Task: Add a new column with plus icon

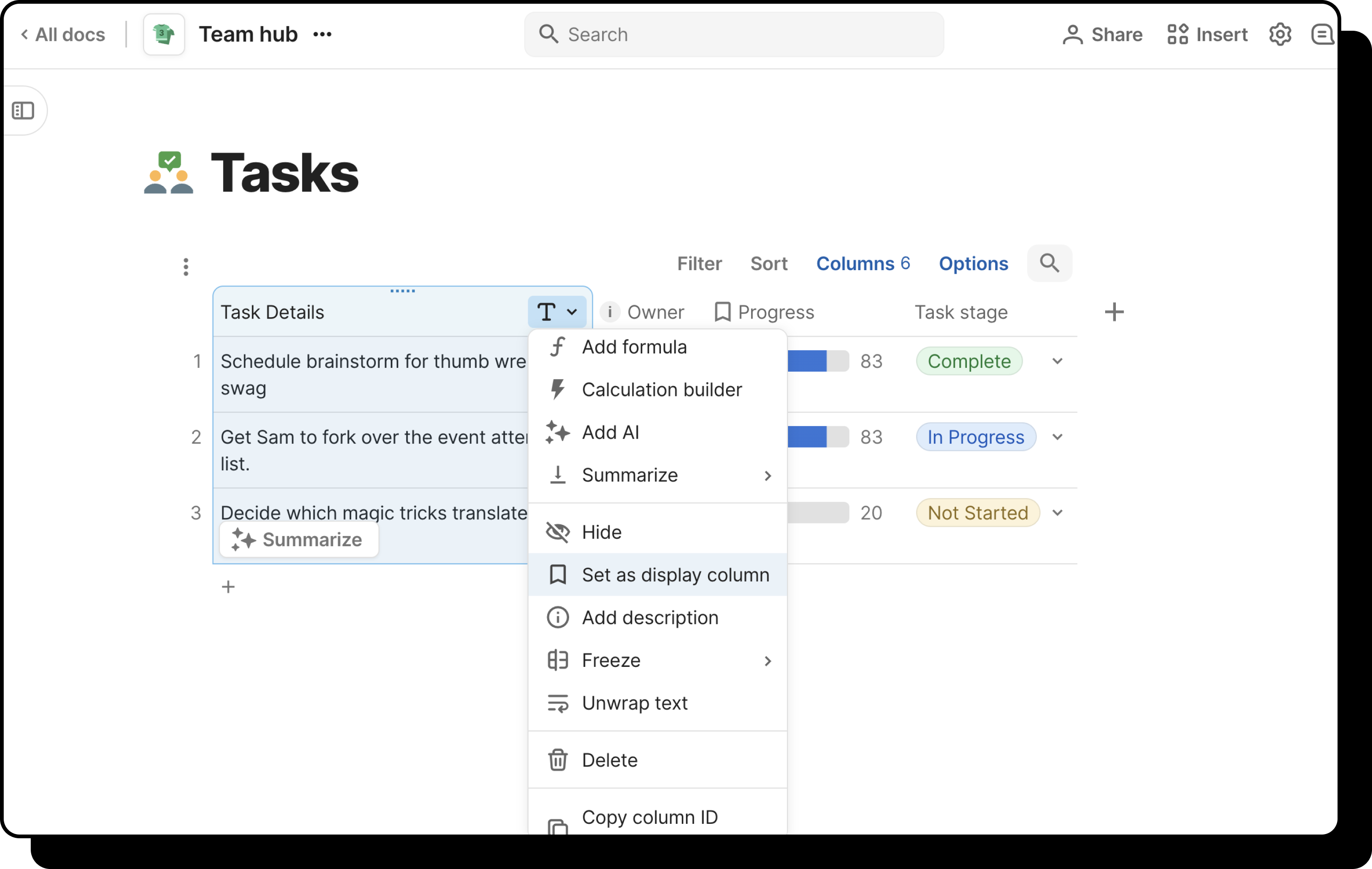Action: tap(1114, 312)
